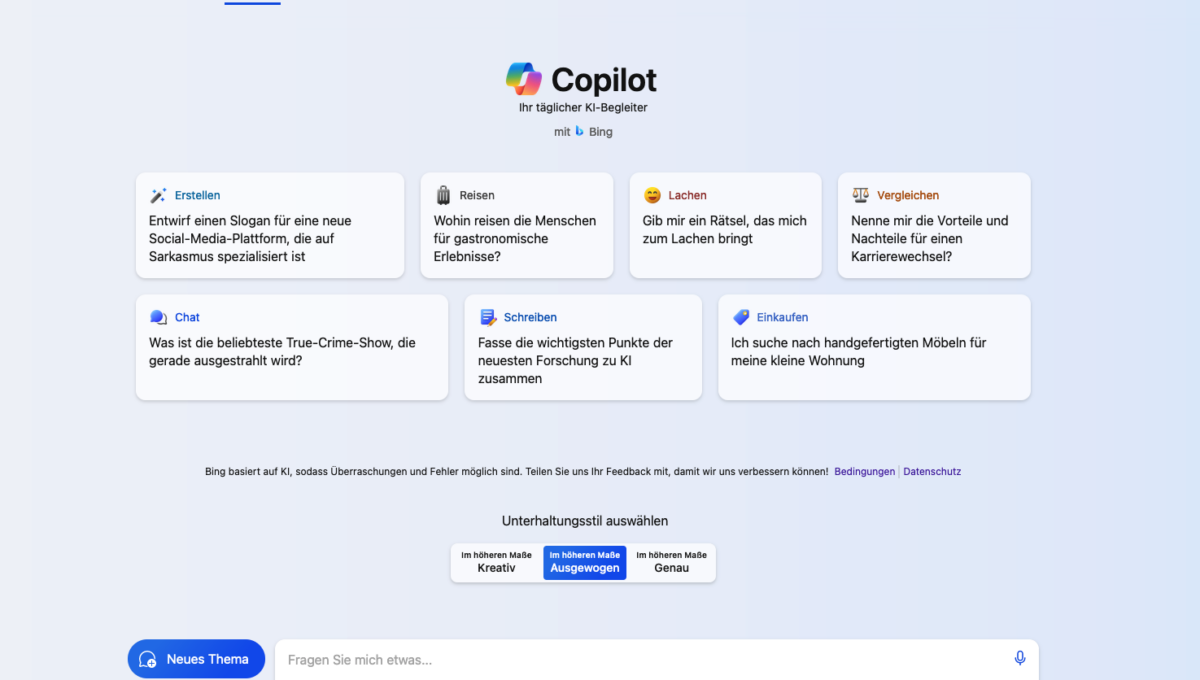The image size is (1200, 680).
Task: Select the KI research summary suggestion
Action: point(583,347)
